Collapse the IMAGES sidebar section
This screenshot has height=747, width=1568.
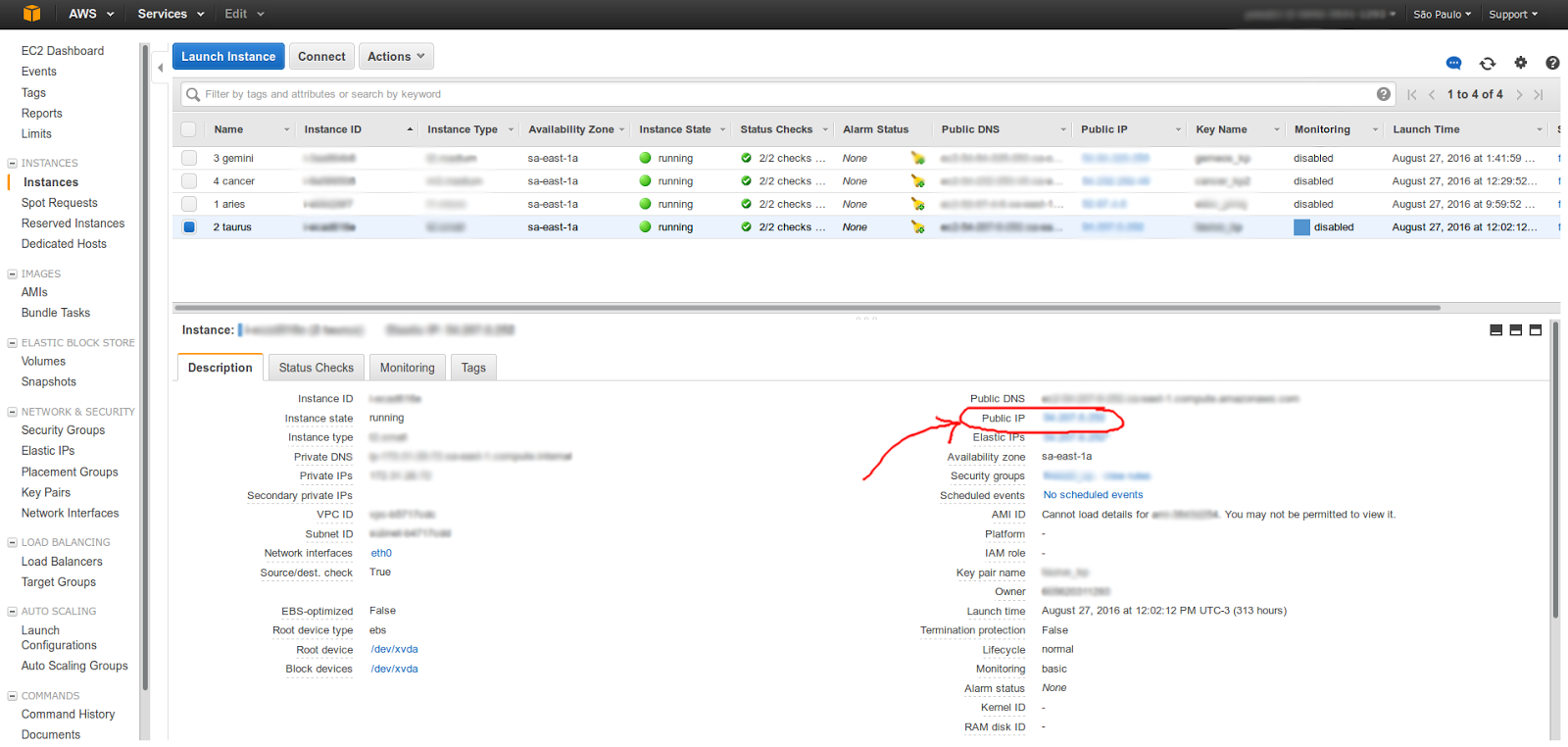coord(12,274)
